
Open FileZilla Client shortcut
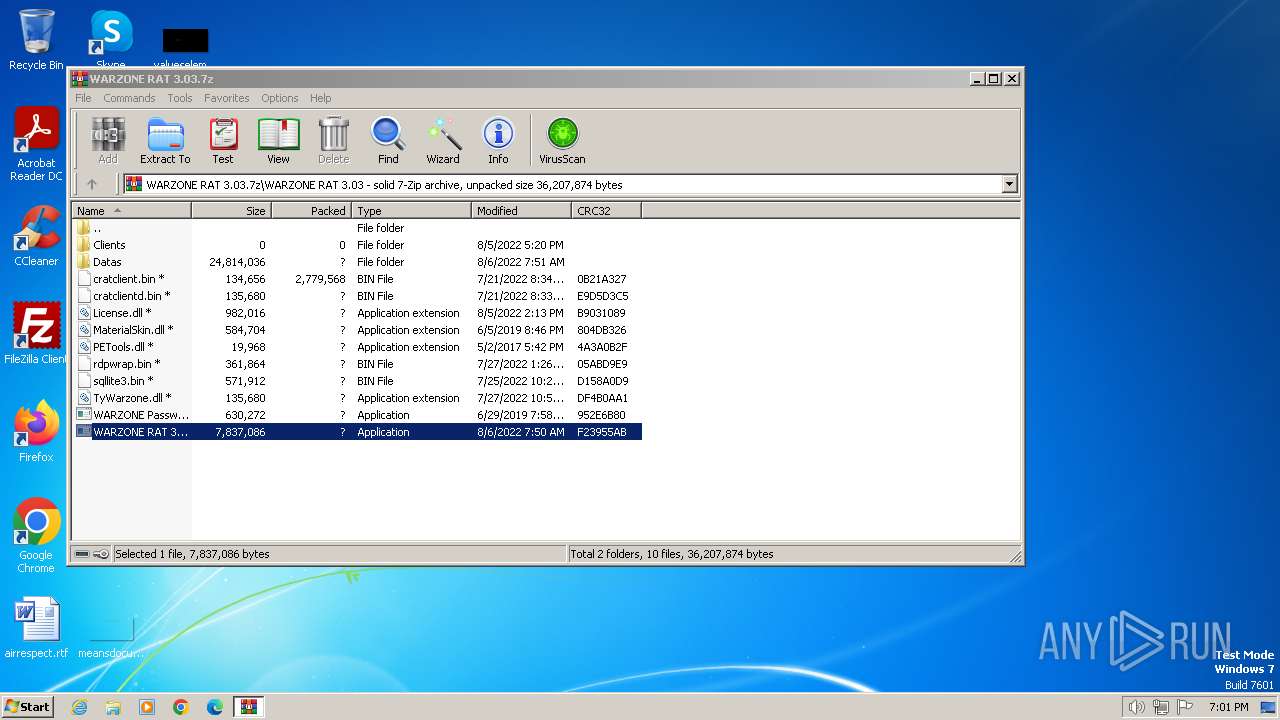point(36,334)
